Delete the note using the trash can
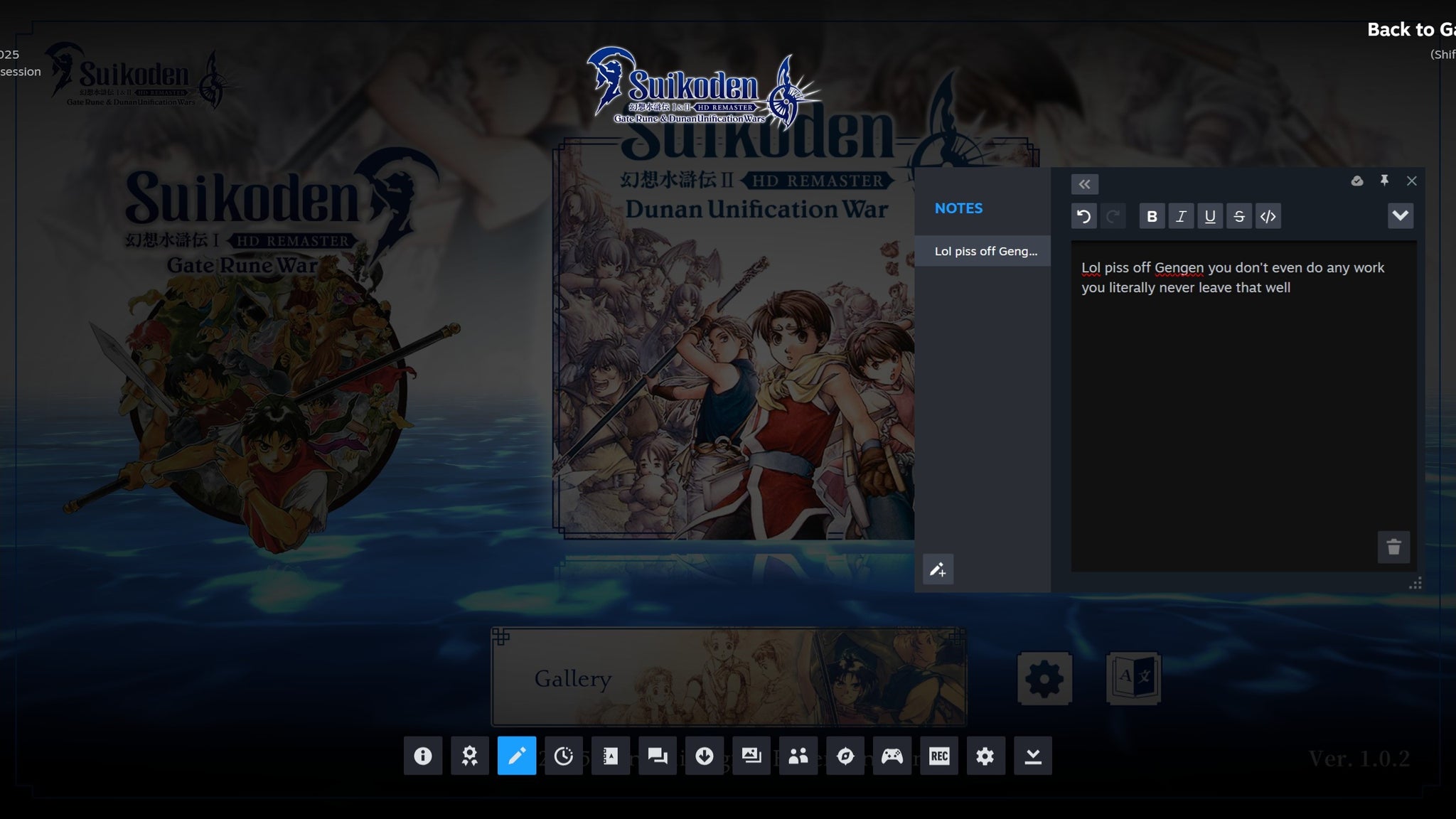 [x=1393, y=547]
